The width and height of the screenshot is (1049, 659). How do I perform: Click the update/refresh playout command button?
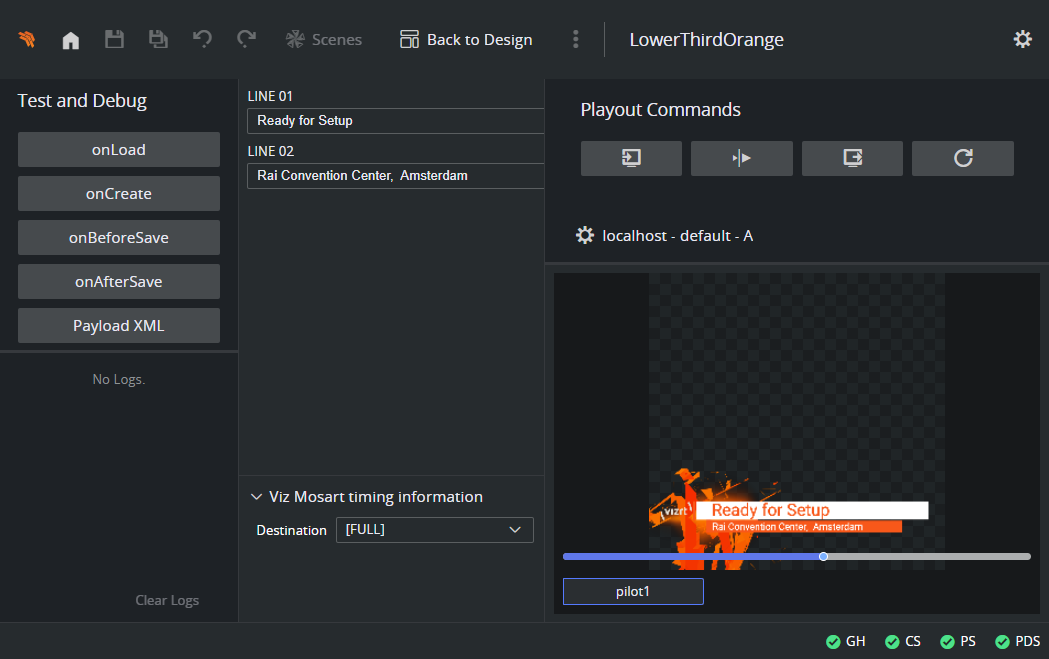click(x=962, y=158)
